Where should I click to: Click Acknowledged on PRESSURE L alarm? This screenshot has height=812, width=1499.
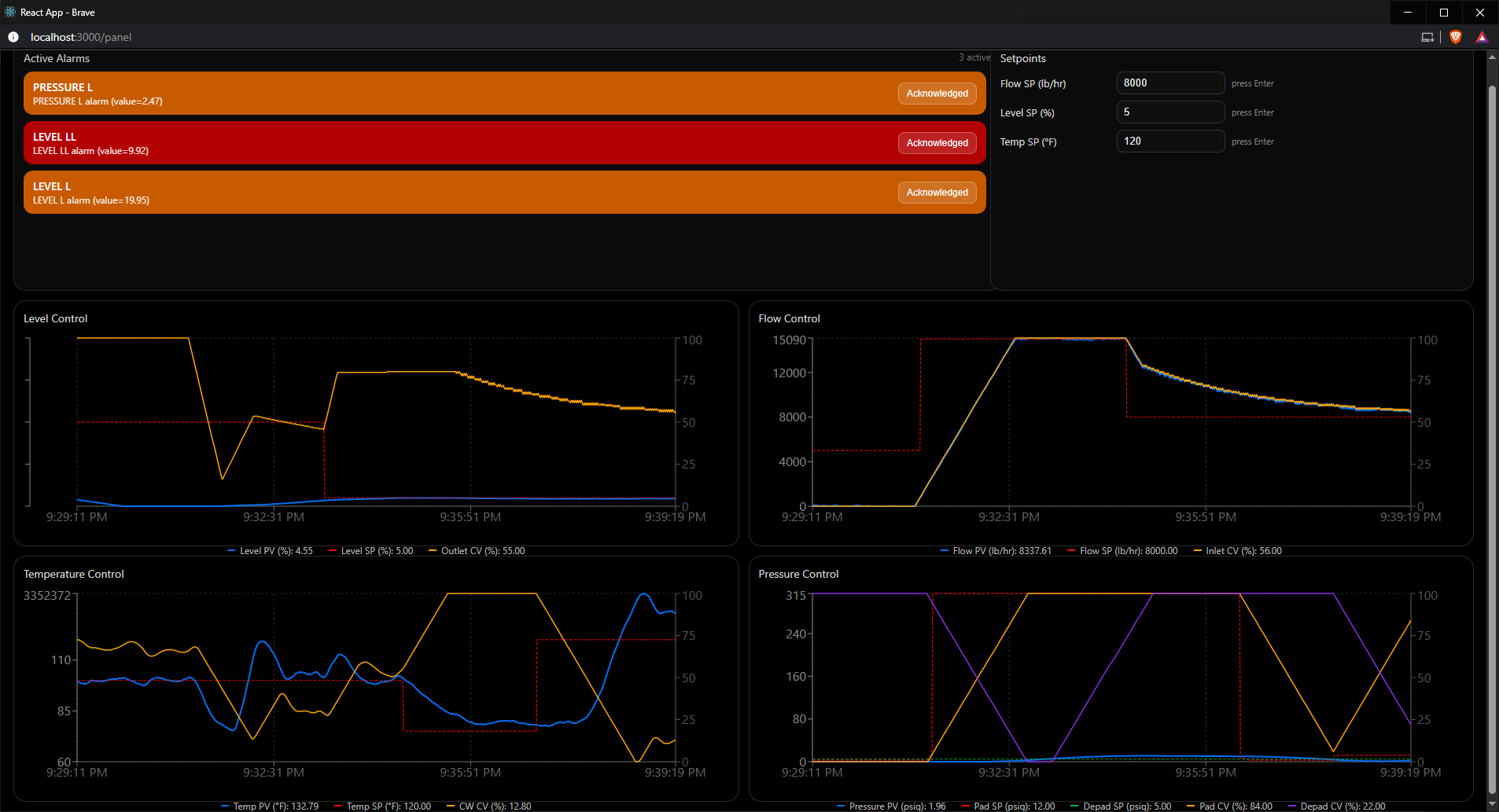pos(937,94)
